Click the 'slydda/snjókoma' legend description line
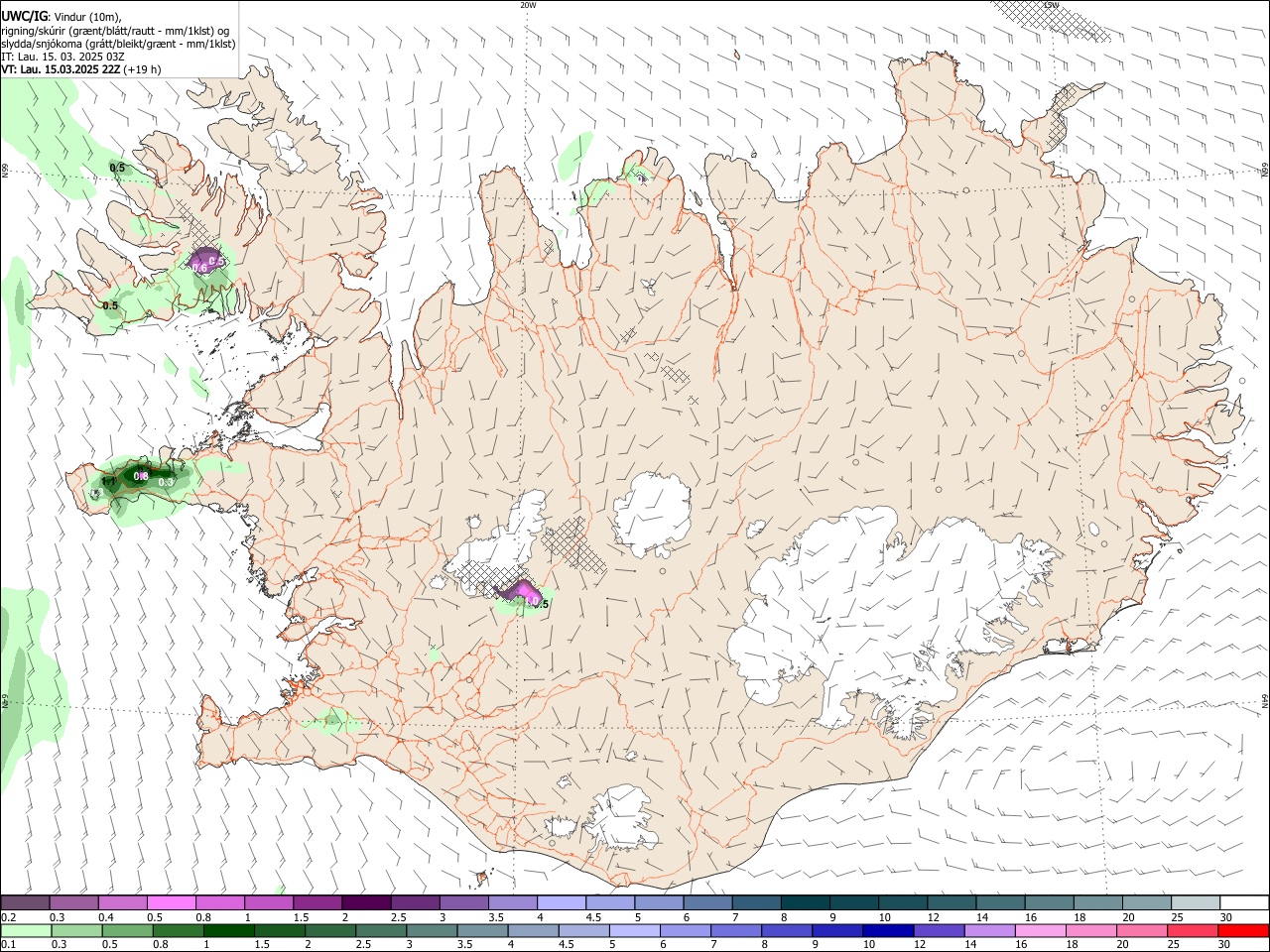1270x952 pixels. 118,44
